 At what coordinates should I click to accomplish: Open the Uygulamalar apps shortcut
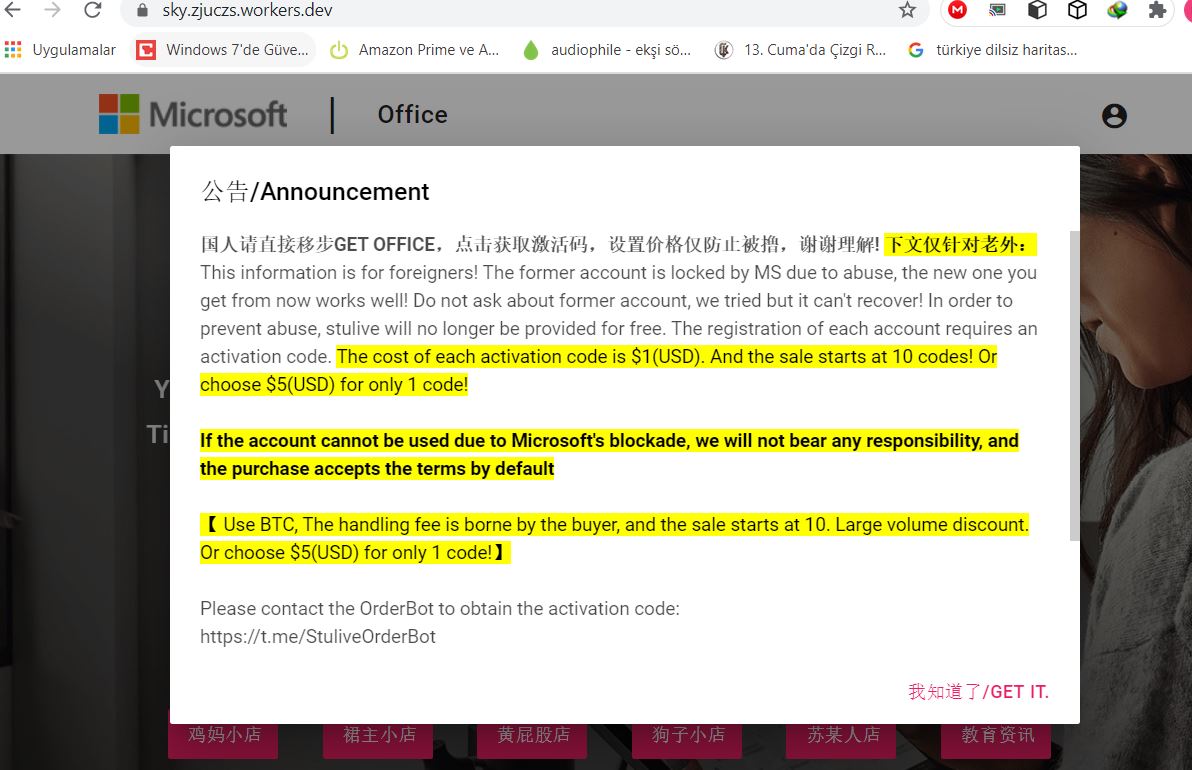tap(61, 50)
